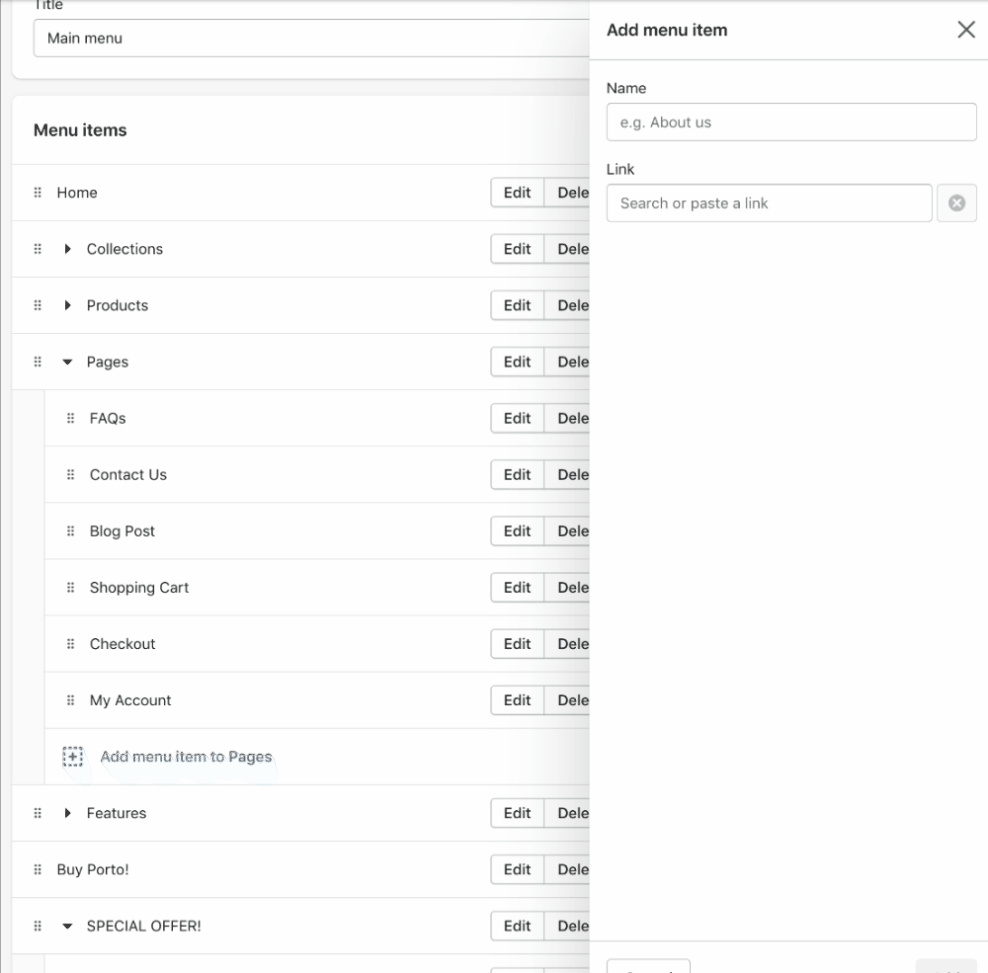Edit the Blog Post menu item

click(x=517, y=531)
